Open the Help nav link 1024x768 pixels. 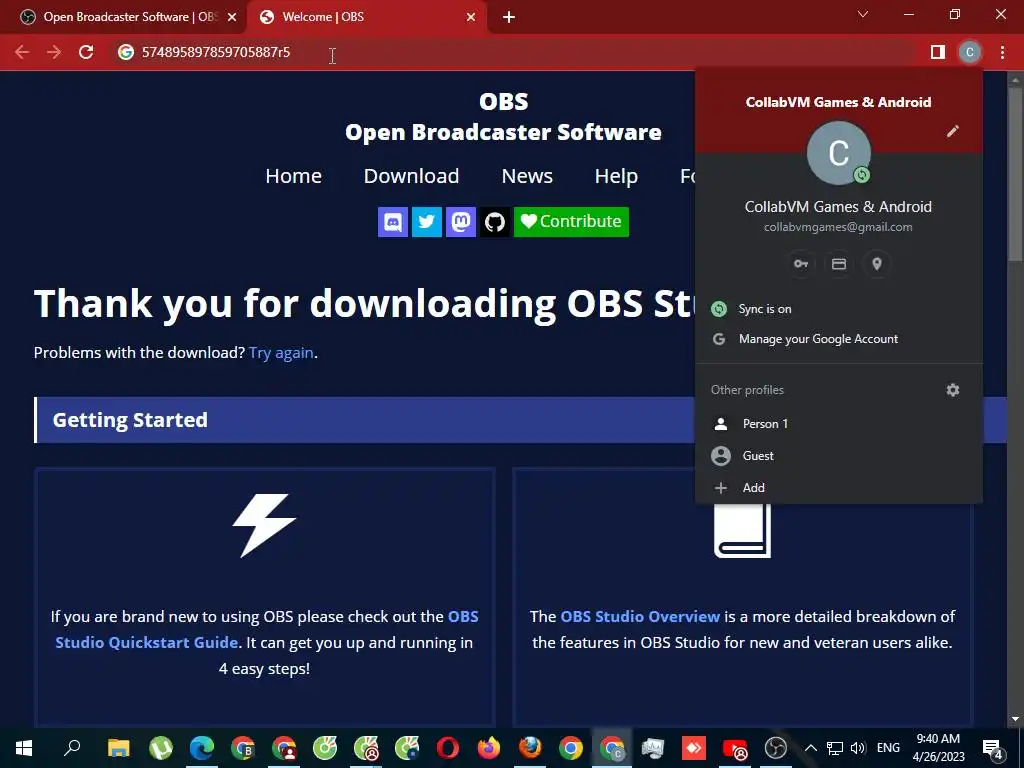coord(616,176)
